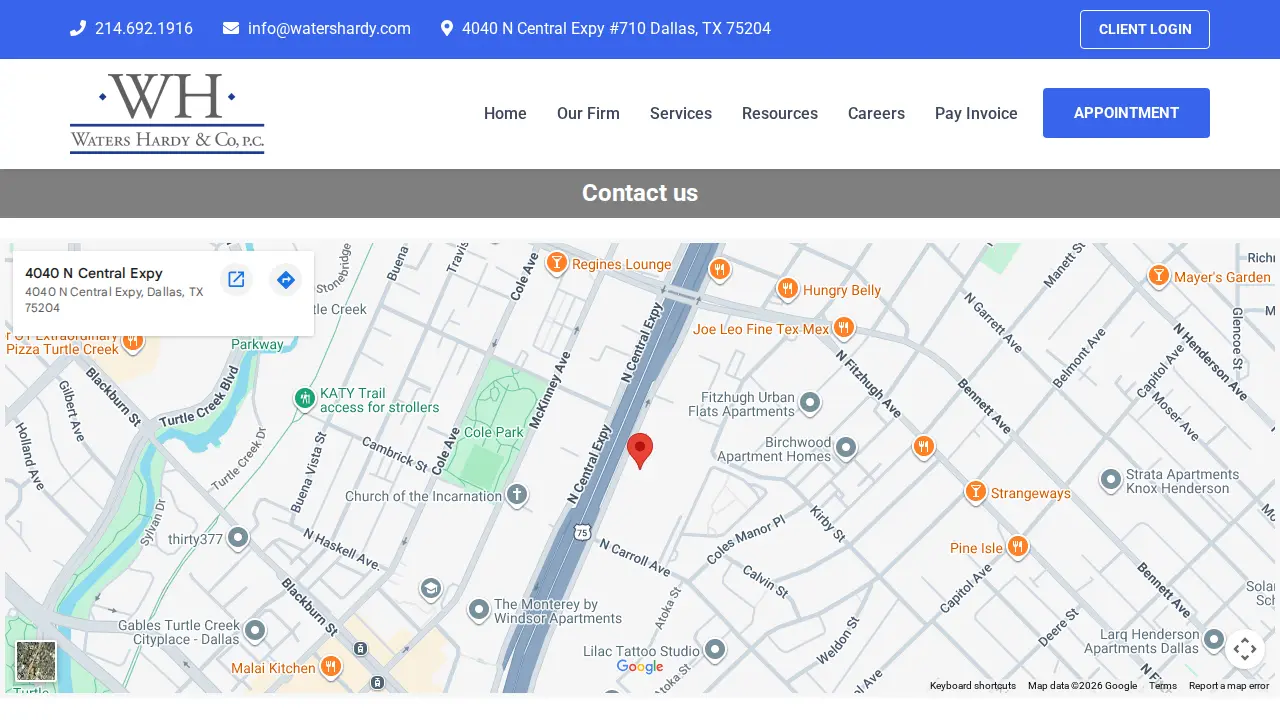Open the larger map view icon
Image resolution: width=1280 pixels, height=720 pixels.
[x=236, y=280]
